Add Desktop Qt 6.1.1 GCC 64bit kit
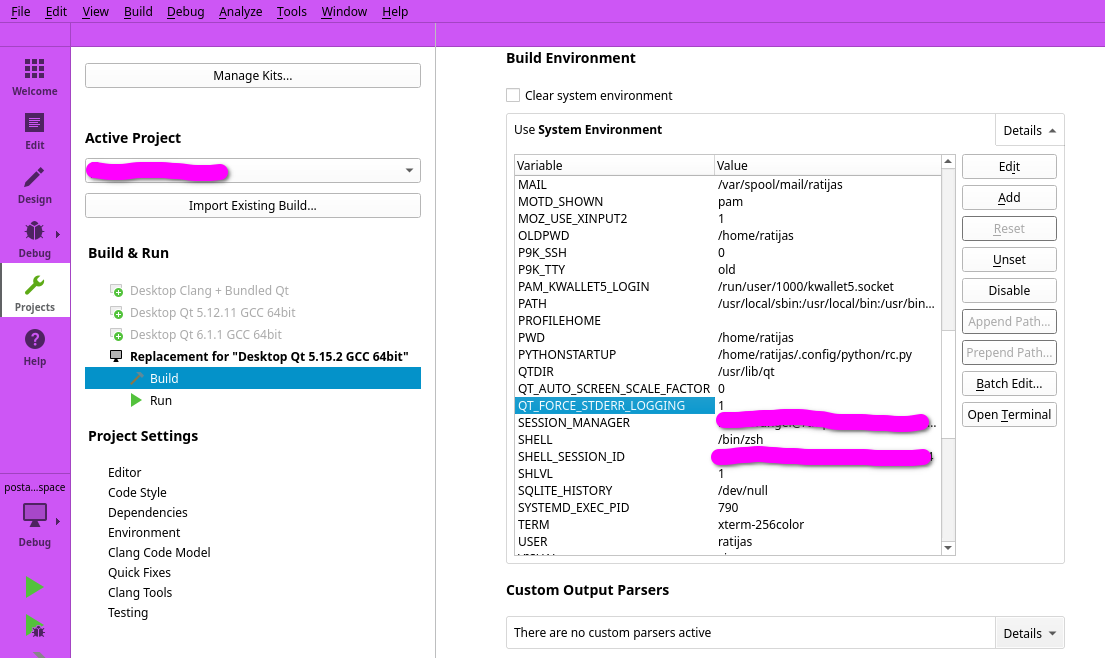The image size is (1105, 658). point(118,335)
